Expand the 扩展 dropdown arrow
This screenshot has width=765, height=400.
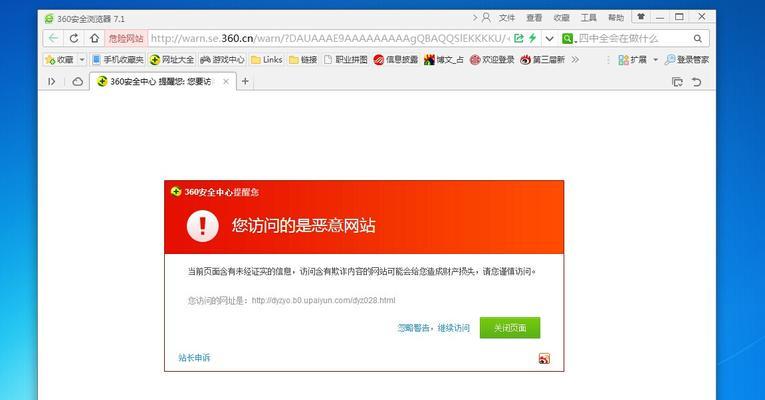click(x=655, y=60)
